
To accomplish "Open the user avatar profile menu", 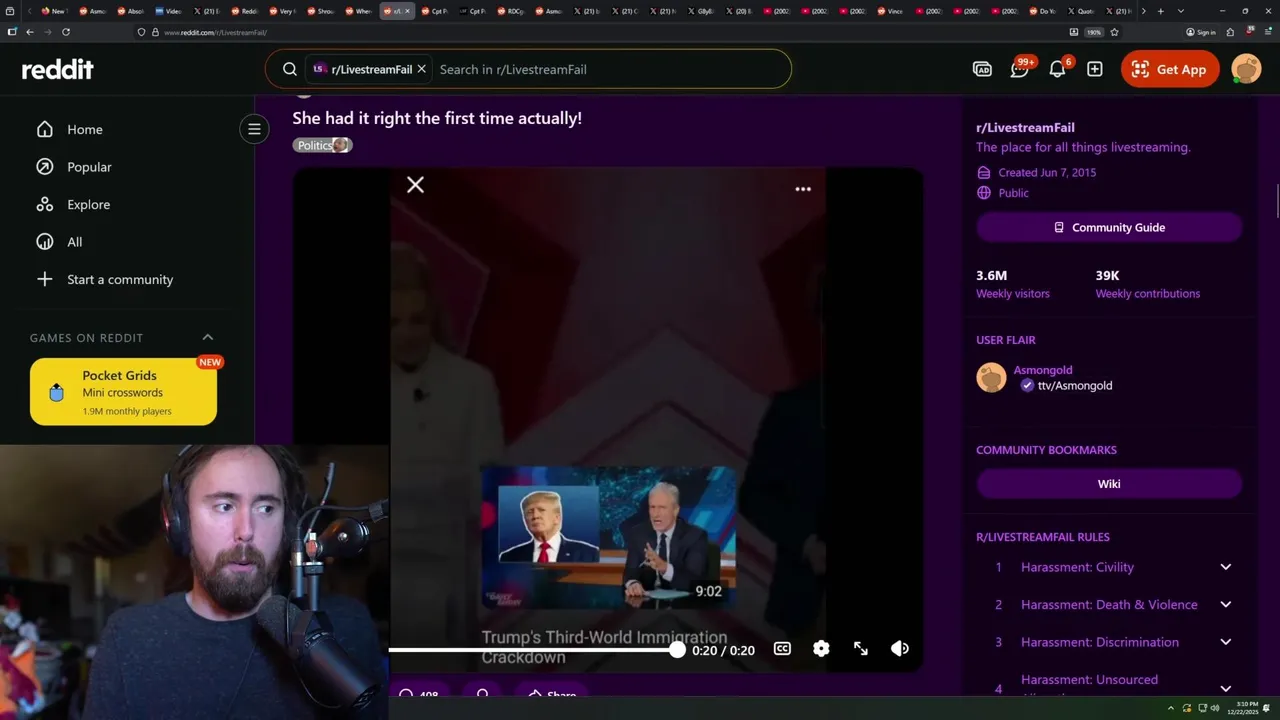I will 1246,69.
